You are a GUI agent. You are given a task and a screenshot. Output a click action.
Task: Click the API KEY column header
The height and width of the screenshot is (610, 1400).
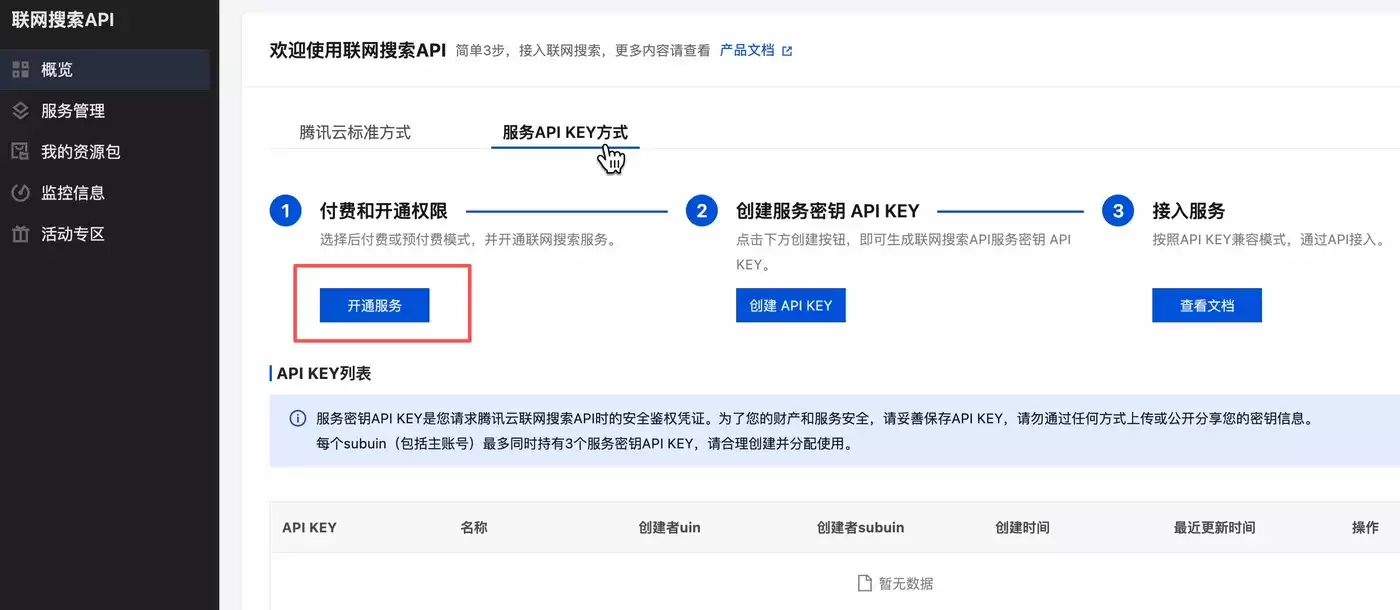[310, 527]
